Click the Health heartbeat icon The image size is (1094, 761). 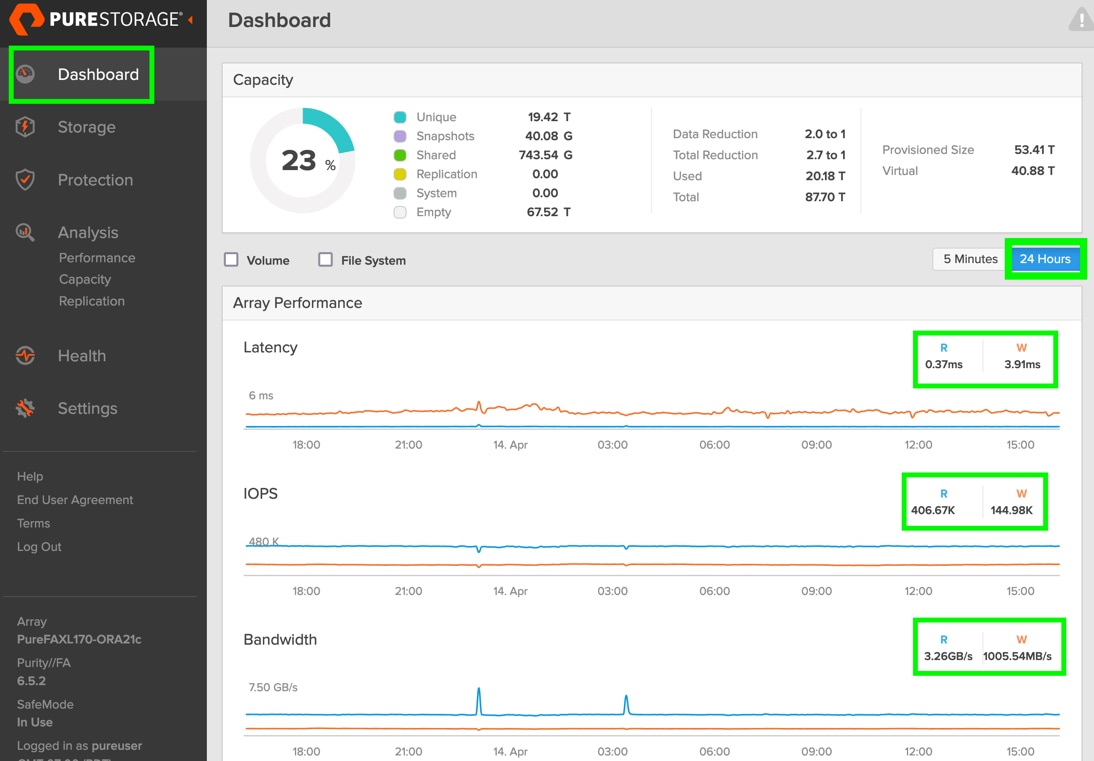[25, 356]
